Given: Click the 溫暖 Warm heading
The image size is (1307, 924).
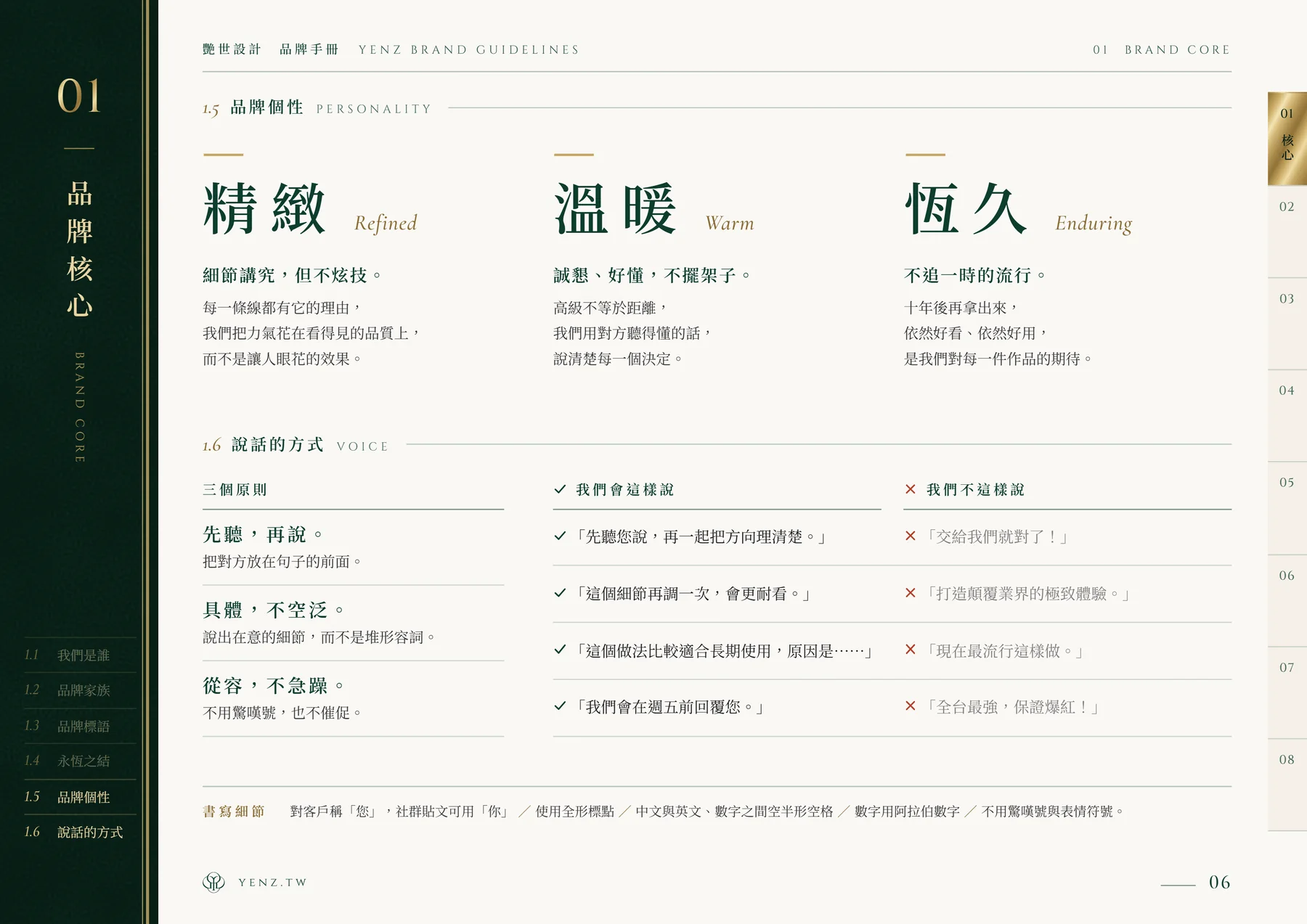Looking at the screenshot, I should tap(653, 209).
